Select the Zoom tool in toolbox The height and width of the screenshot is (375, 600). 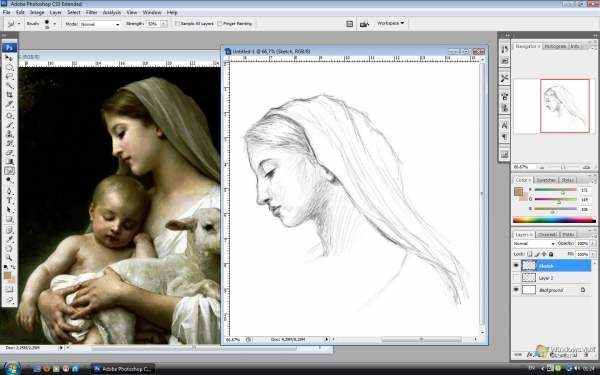click(9, 258)
